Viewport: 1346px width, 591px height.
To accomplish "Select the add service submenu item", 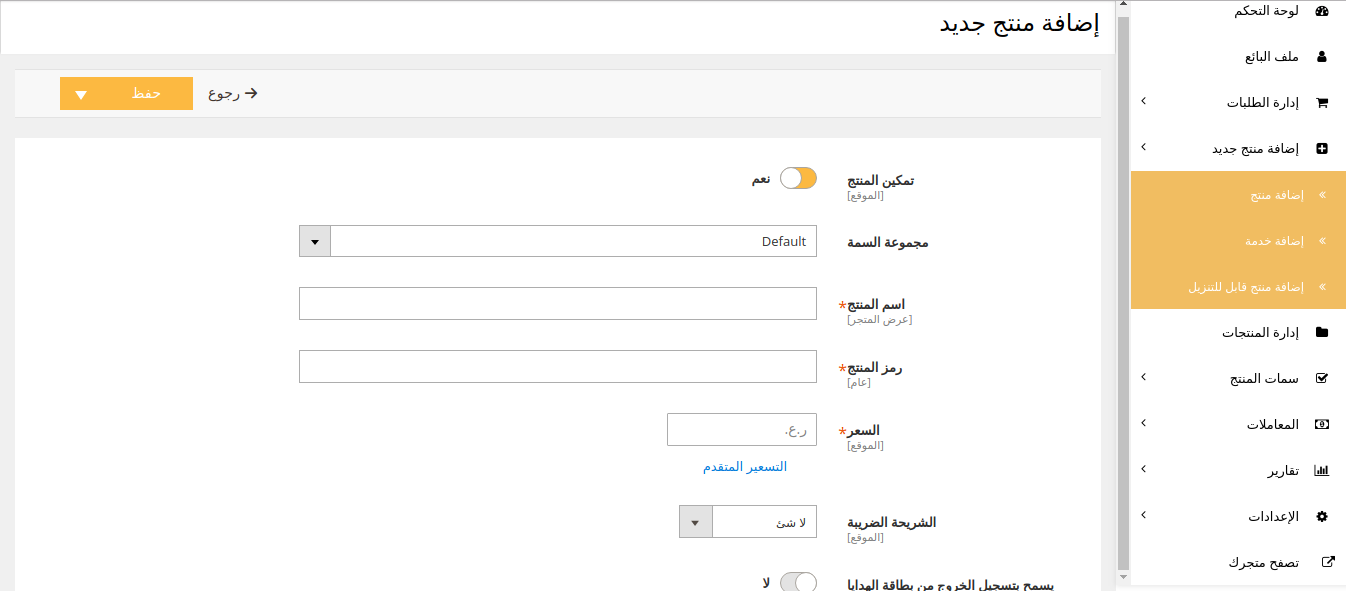I will click(1273, 241).
